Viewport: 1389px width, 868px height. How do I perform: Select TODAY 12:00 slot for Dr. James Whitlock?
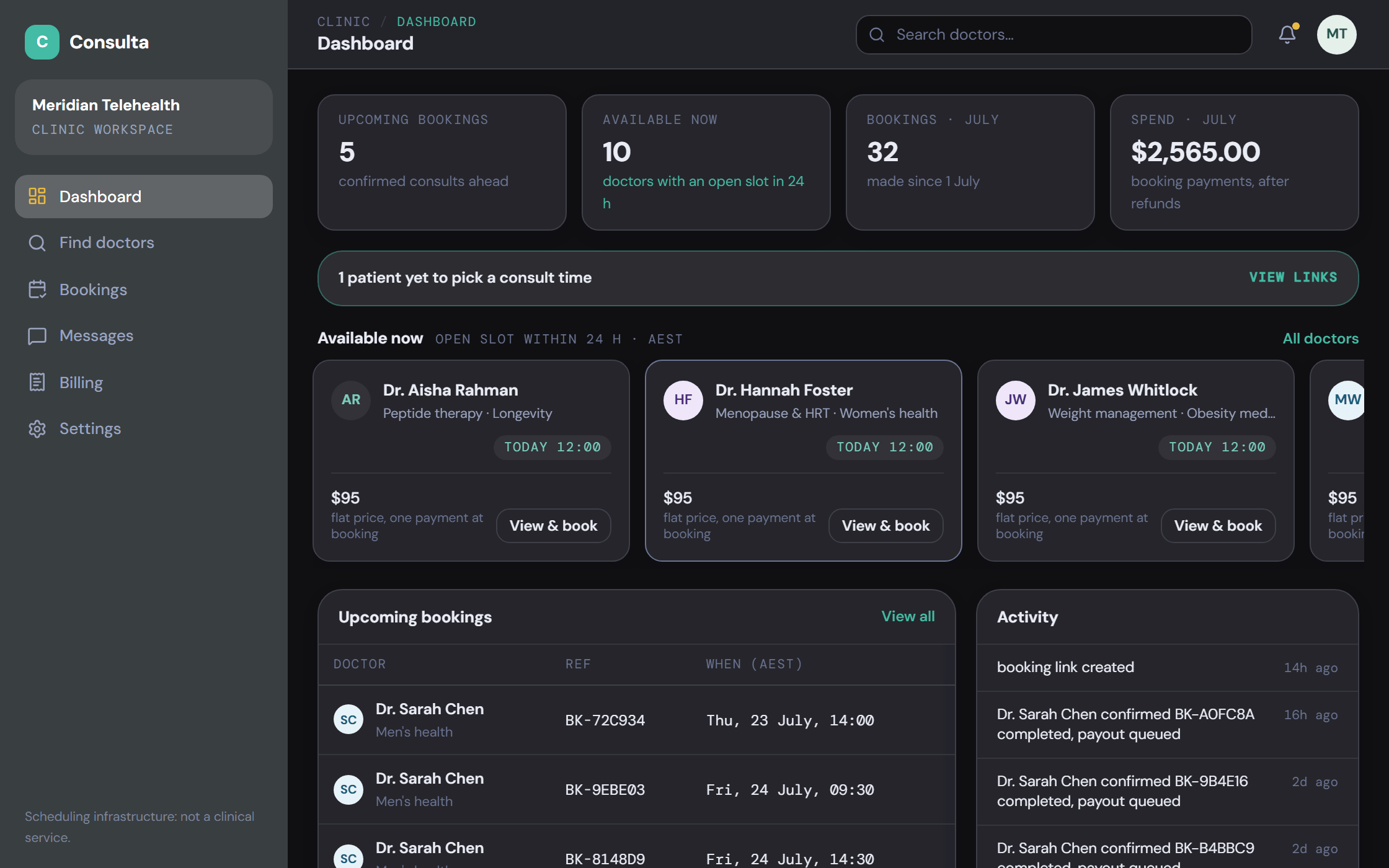(x=1217, y=447)
